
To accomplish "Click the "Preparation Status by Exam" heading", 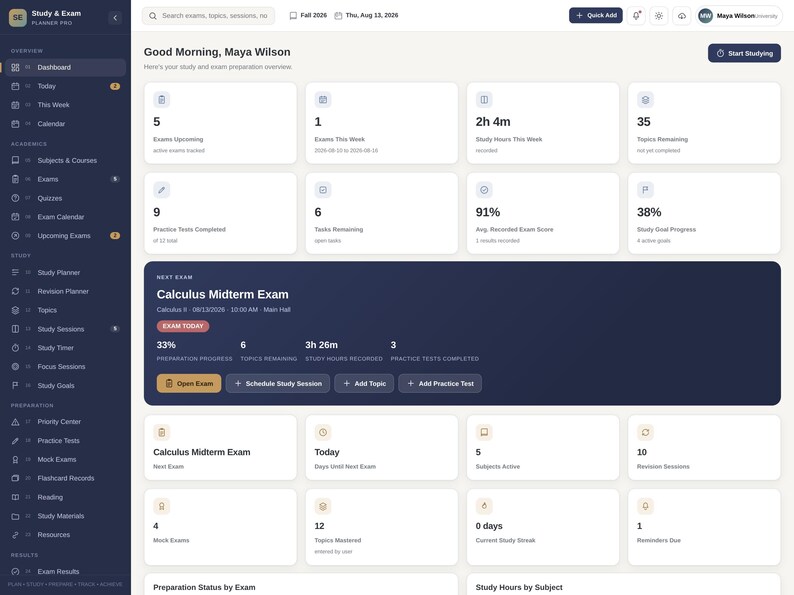I will (x=204, y=587).
